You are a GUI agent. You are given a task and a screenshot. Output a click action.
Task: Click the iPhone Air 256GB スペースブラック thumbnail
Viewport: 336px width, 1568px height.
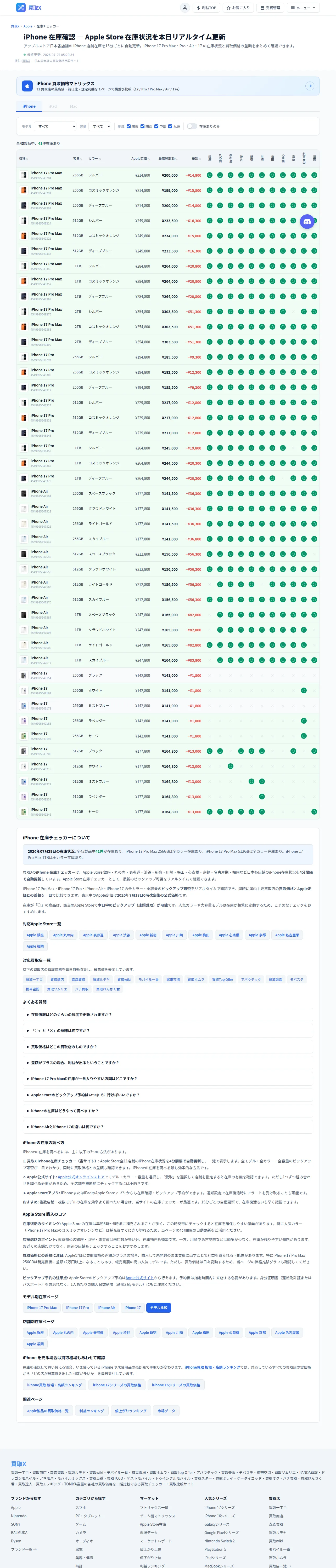tap(24, 494)
